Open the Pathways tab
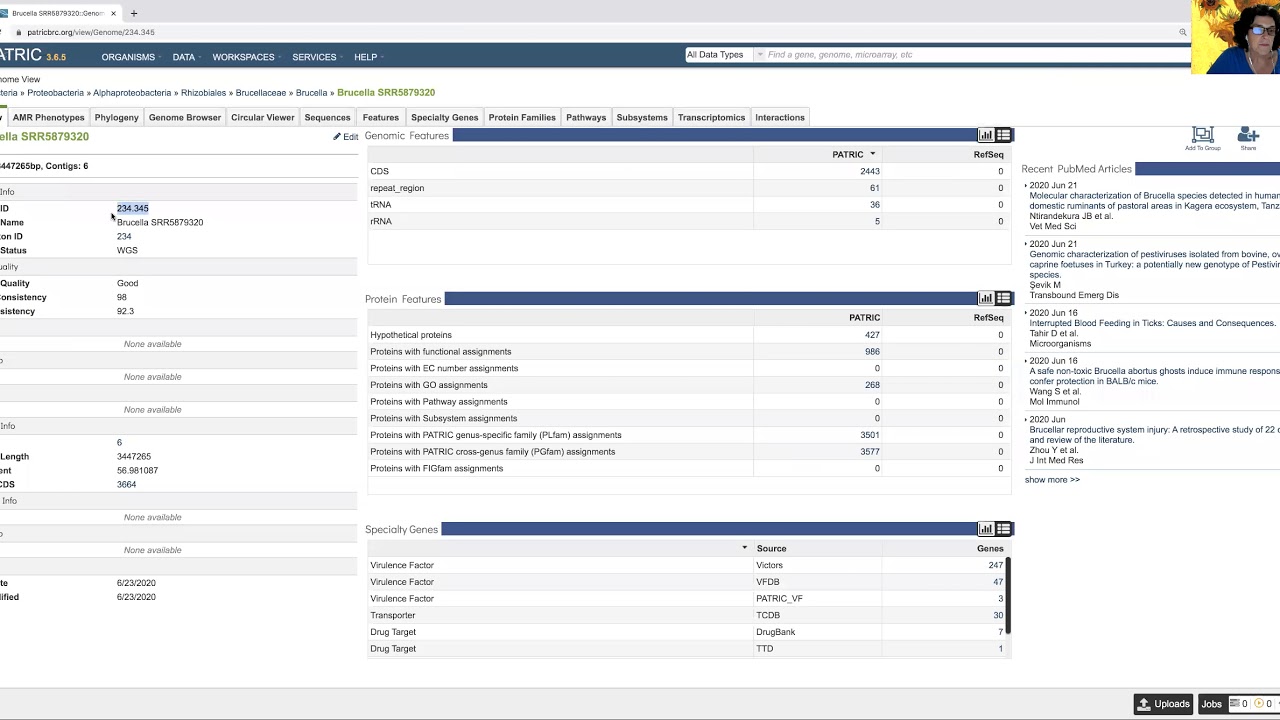Viewport: 1280px width, 720px height. pos(586,117)
